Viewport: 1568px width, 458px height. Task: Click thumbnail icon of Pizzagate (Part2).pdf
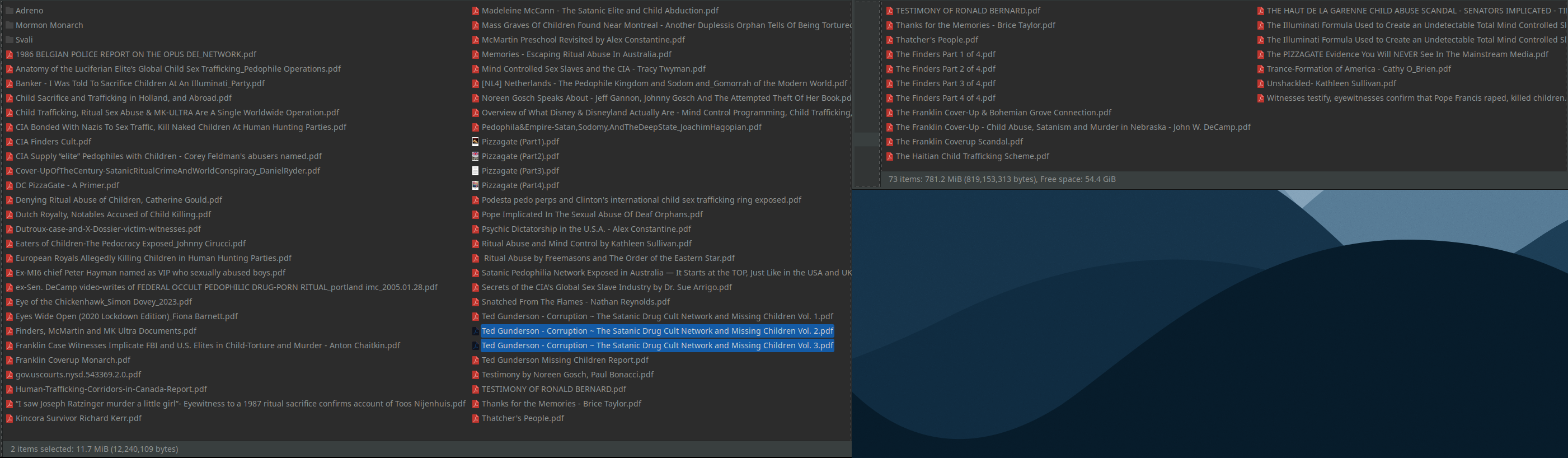coord(476,157)
